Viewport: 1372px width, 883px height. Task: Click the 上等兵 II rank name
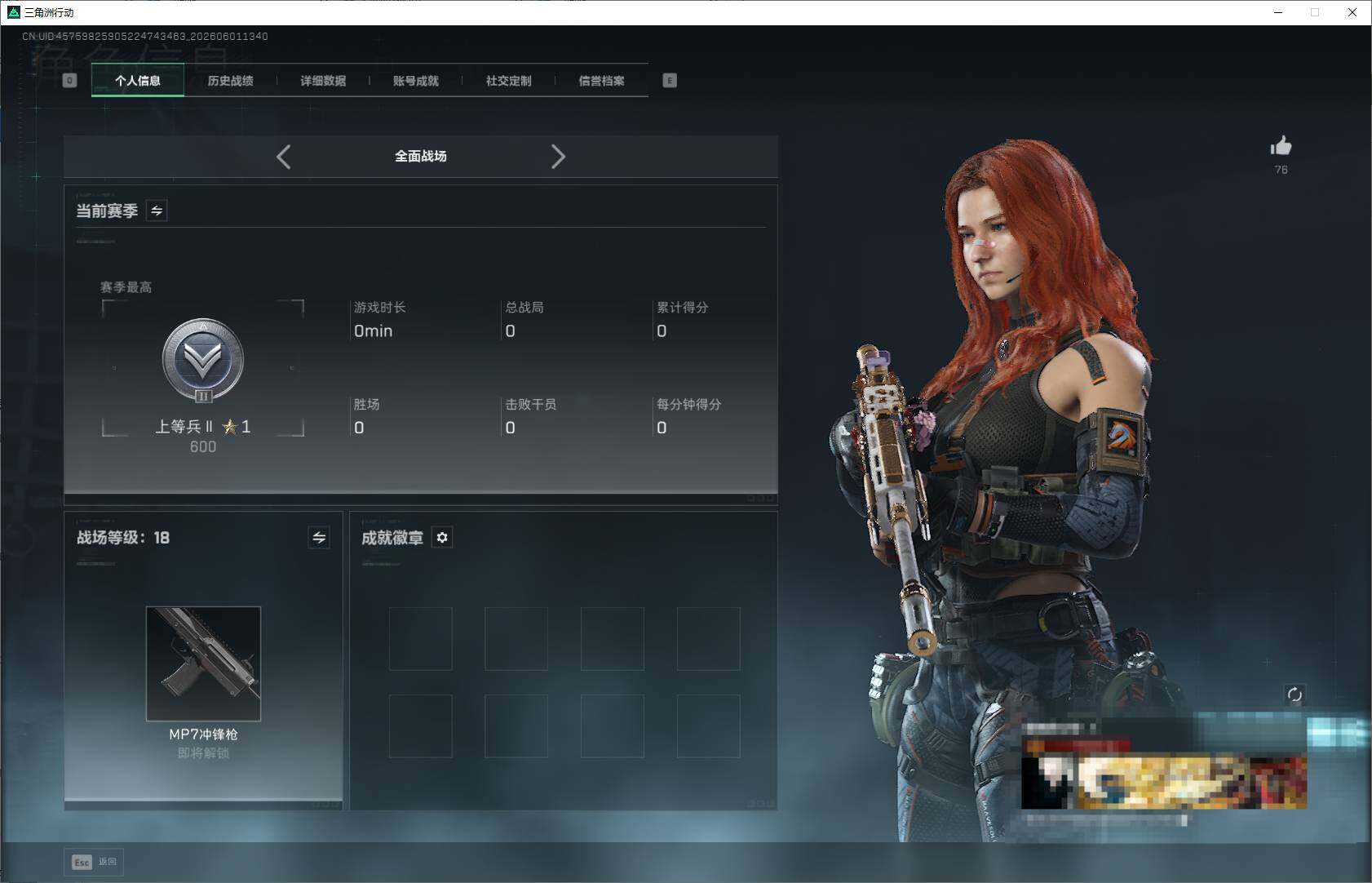184,426
